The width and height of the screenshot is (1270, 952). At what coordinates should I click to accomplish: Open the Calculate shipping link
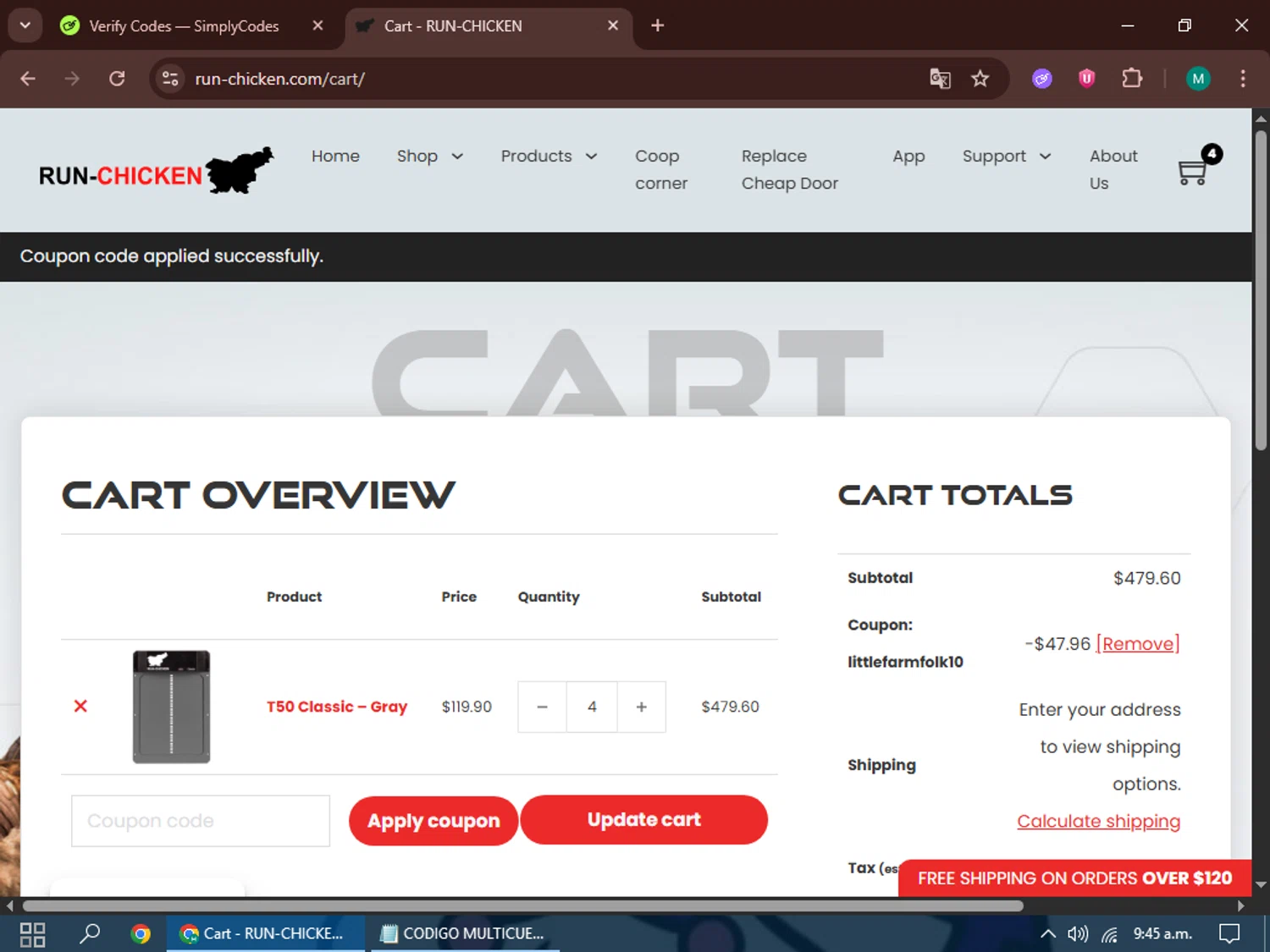click(x=1098, y=821)
